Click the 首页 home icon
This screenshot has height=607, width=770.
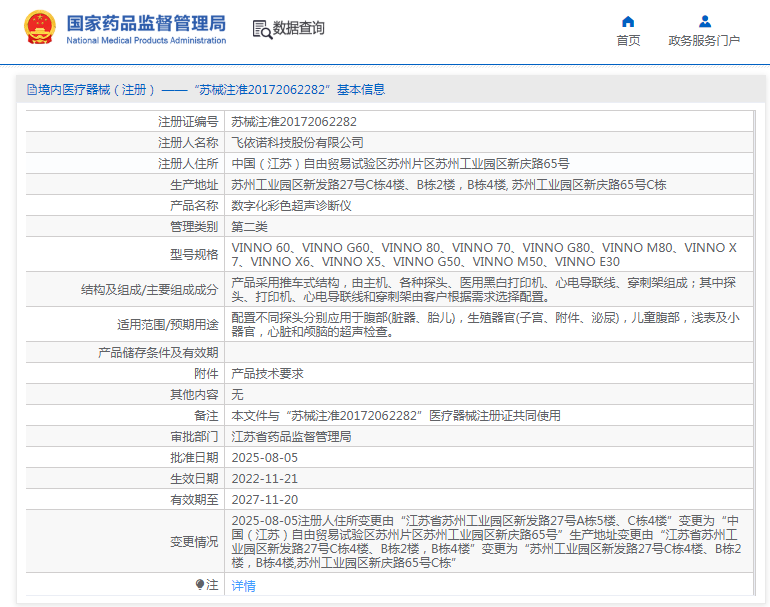628,22
